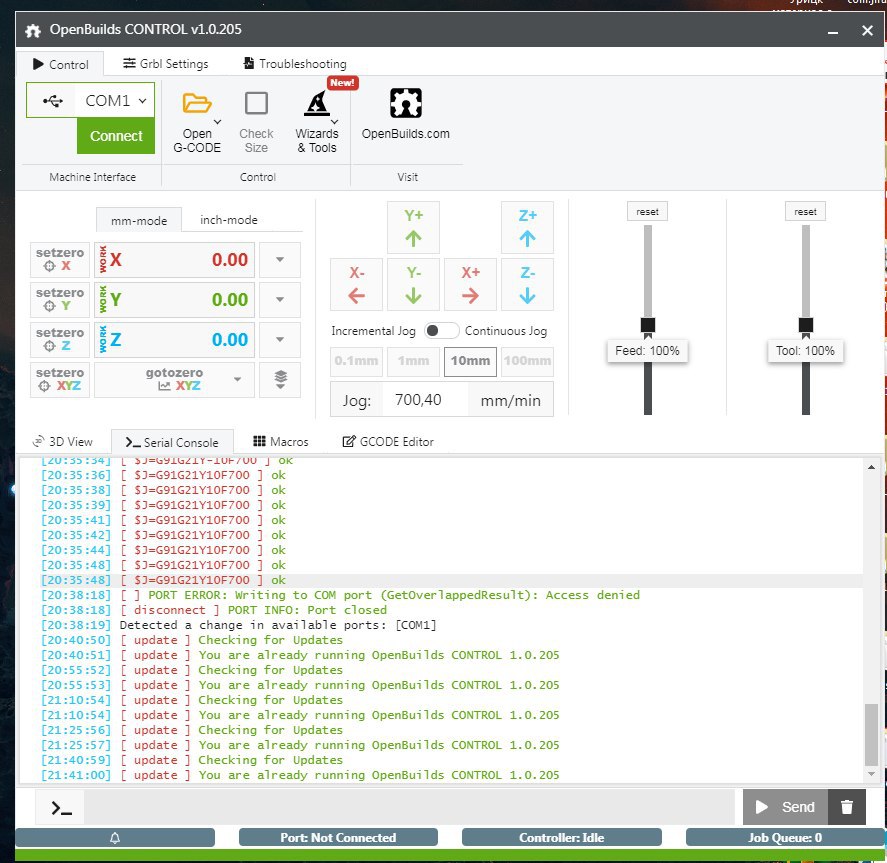Jog X+ with the right arrow

point(471,284)
